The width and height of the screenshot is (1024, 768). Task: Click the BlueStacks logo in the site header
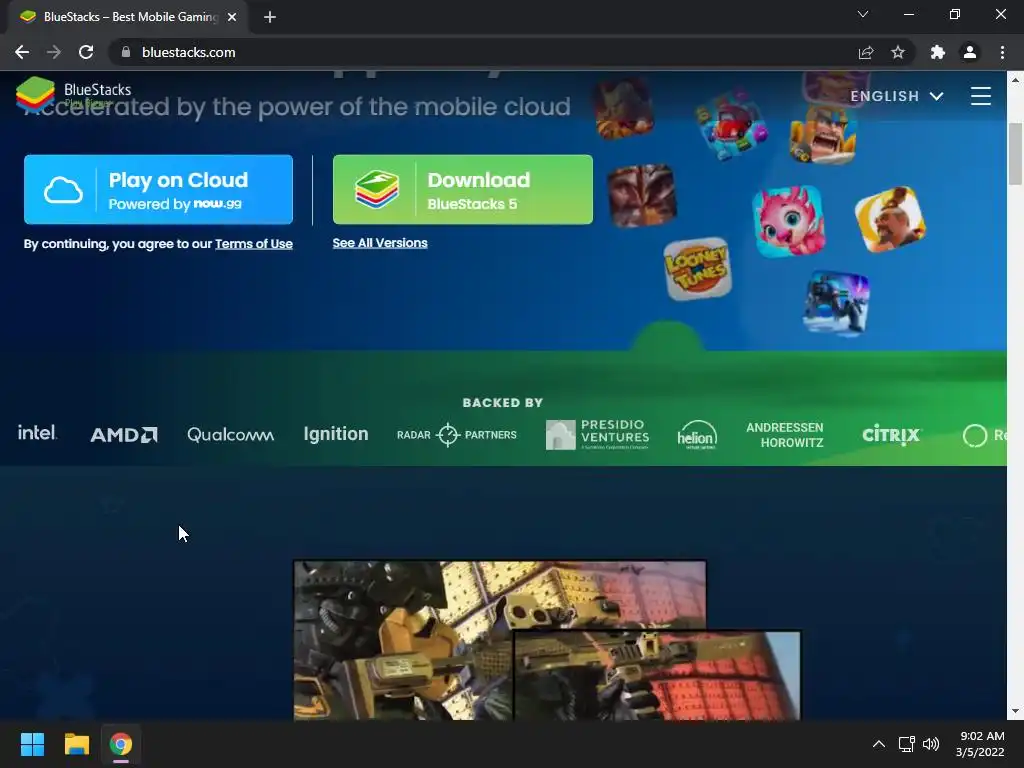tap(73, 95)
